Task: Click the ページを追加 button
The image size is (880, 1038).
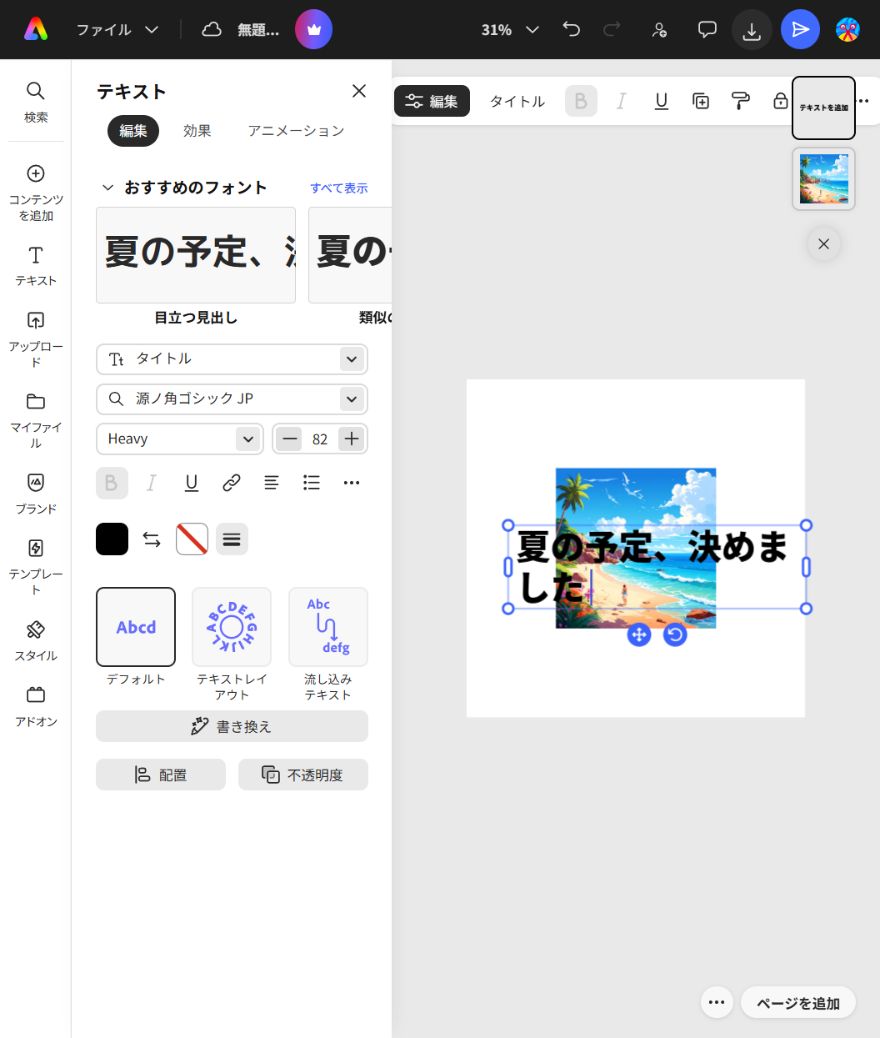Action: coord(798,1003)
